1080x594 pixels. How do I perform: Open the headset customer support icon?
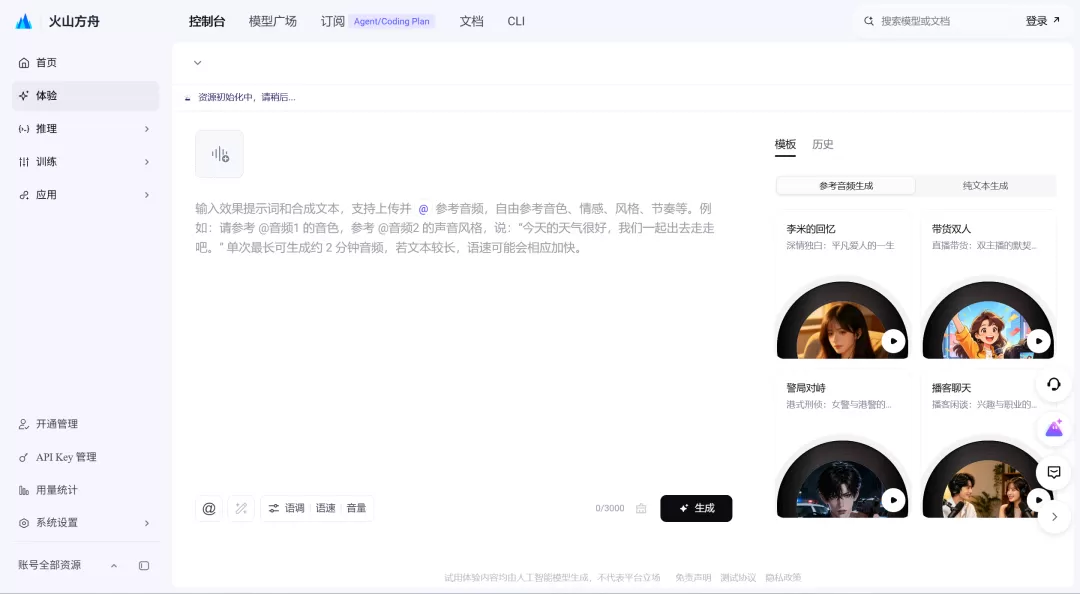pyautogui.click(x=1054, y=384)
